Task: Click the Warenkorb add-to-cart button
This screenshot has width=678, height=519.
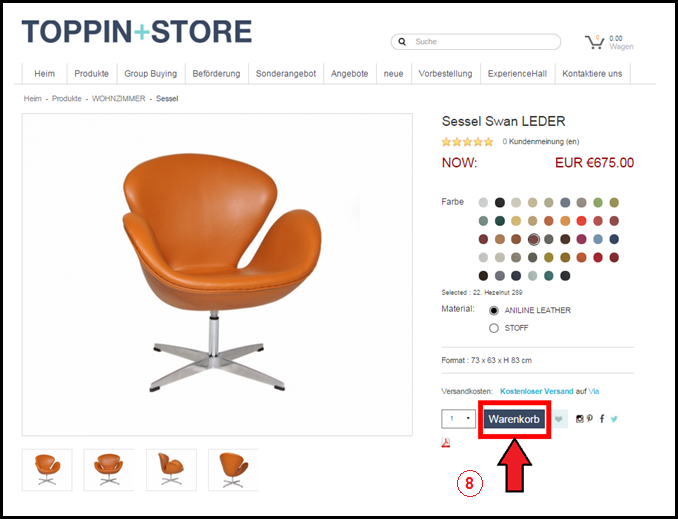Action: point(514,419)
